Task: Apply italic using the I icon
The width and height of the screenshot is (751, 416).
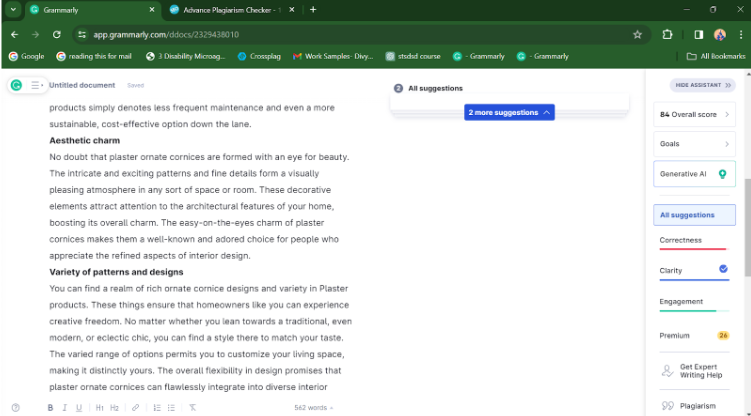Action: [65, 408]
